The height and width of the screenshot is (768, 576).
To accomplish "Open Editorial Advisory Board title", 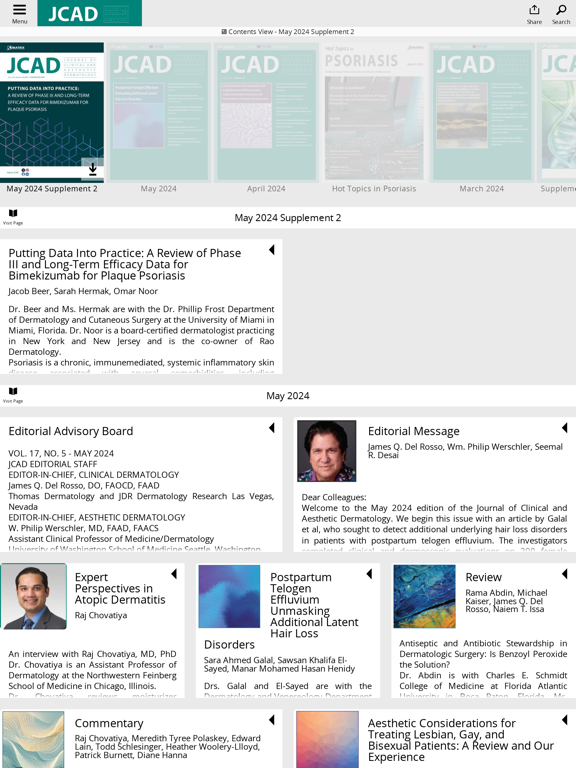I will 71,431.
